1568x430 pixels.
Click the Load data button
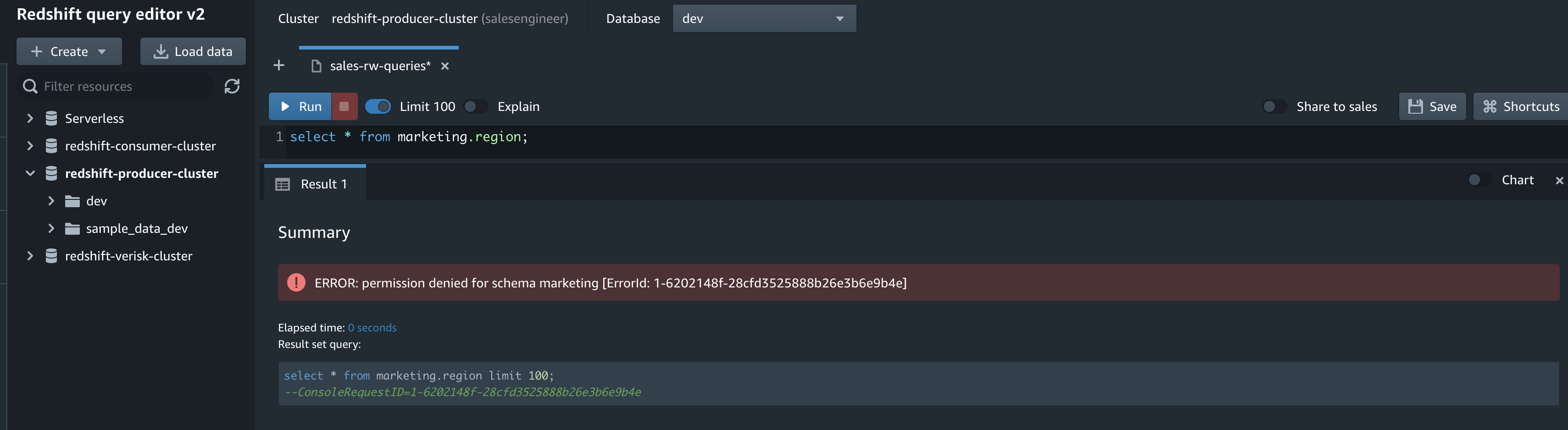193,51
